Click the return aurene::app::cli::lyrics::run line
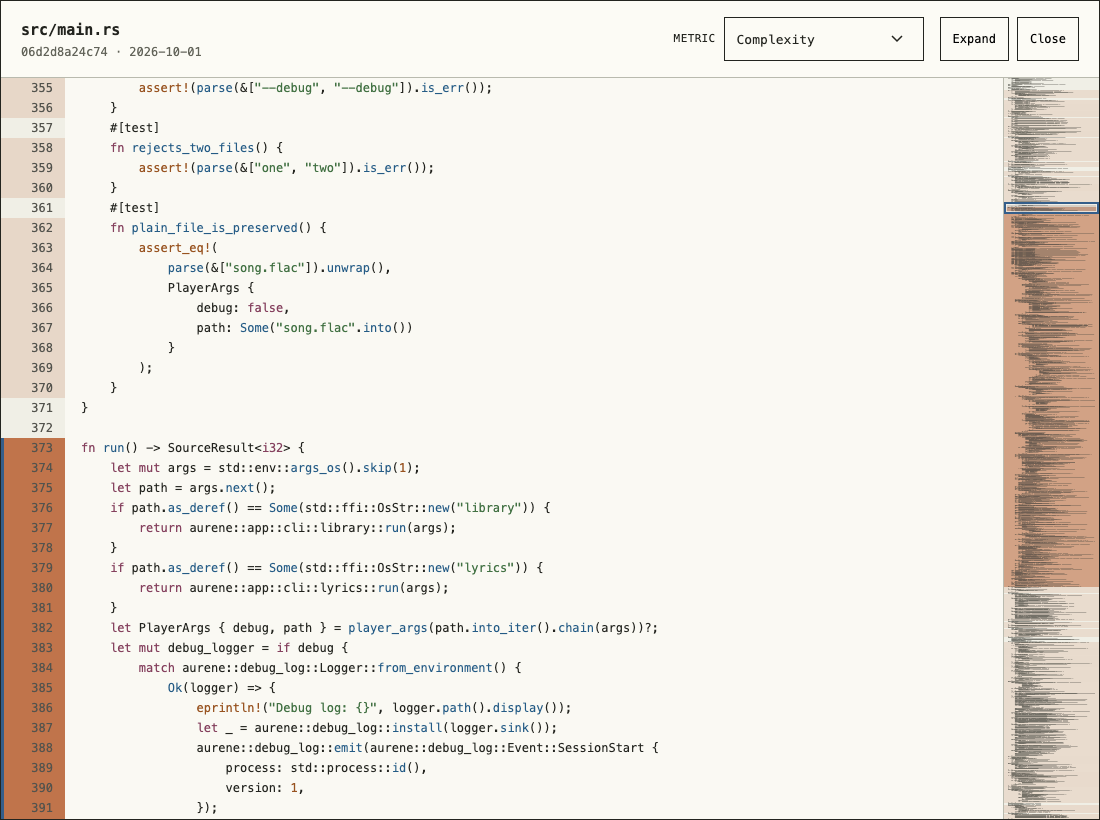 click(x=294, y=588)
